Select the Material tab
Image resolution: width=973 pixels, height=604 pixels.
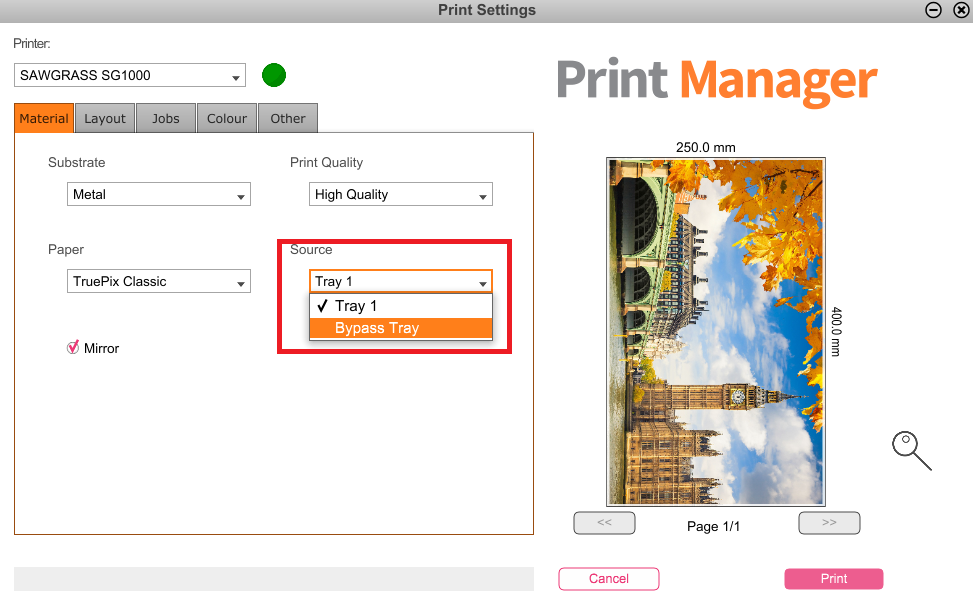coord(43,118)
